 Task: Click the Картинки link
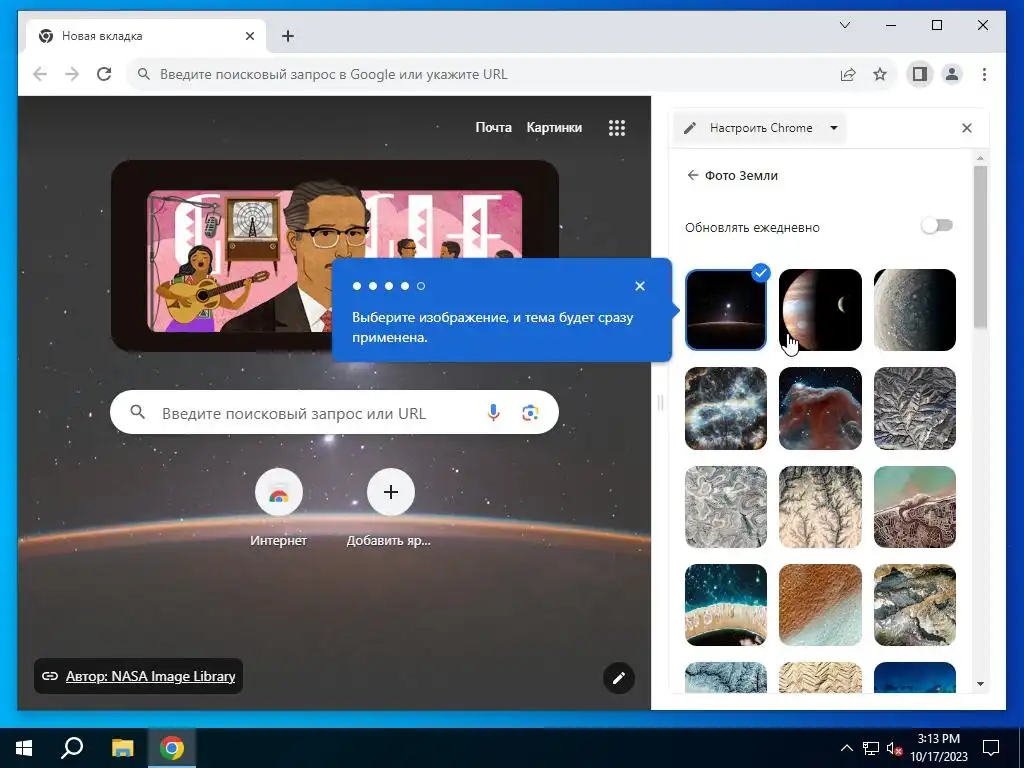pos(554,127)
